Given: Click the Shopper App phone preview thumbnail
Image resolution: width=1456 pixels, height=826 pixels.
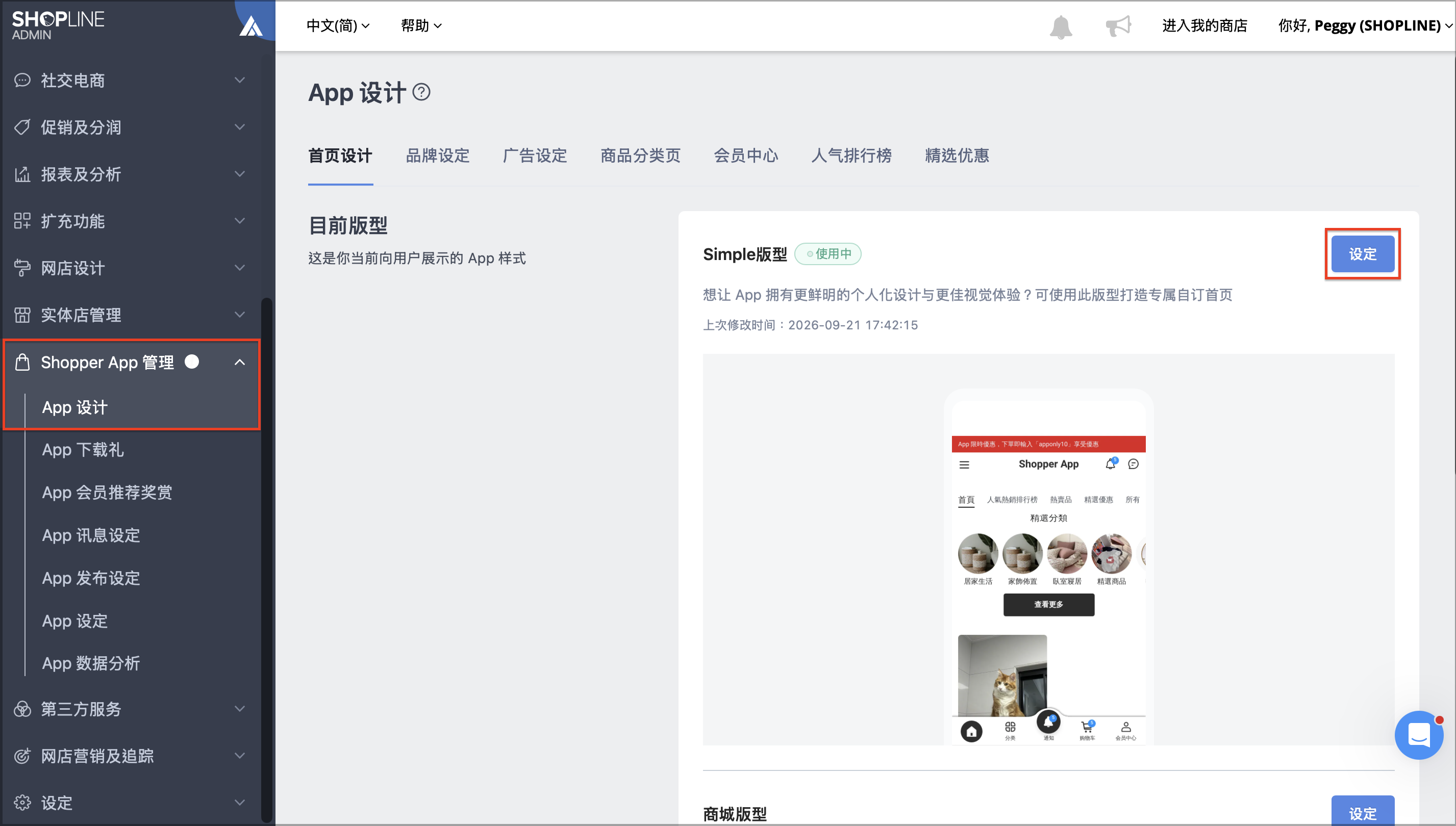Looking at the screenshot, I should [1048, 567].
